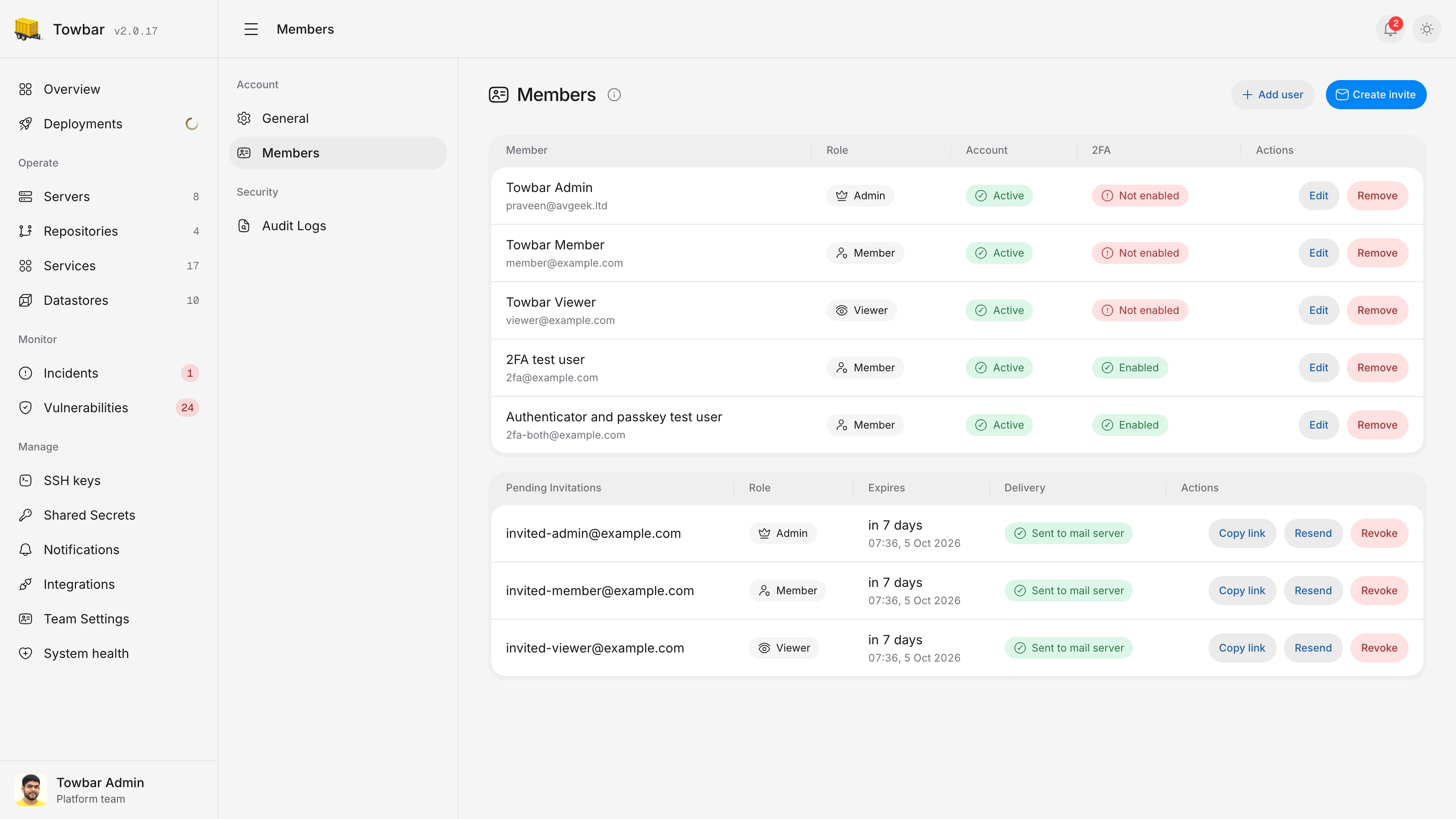Click the Vulnerabilities shield icon

(x=25, y=408)
